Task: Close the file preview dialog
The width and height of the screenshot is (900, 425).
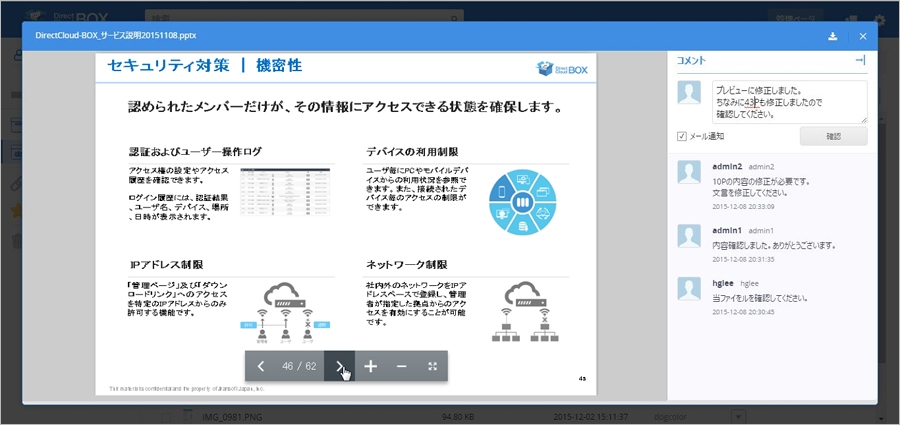Action: (863, 36)
